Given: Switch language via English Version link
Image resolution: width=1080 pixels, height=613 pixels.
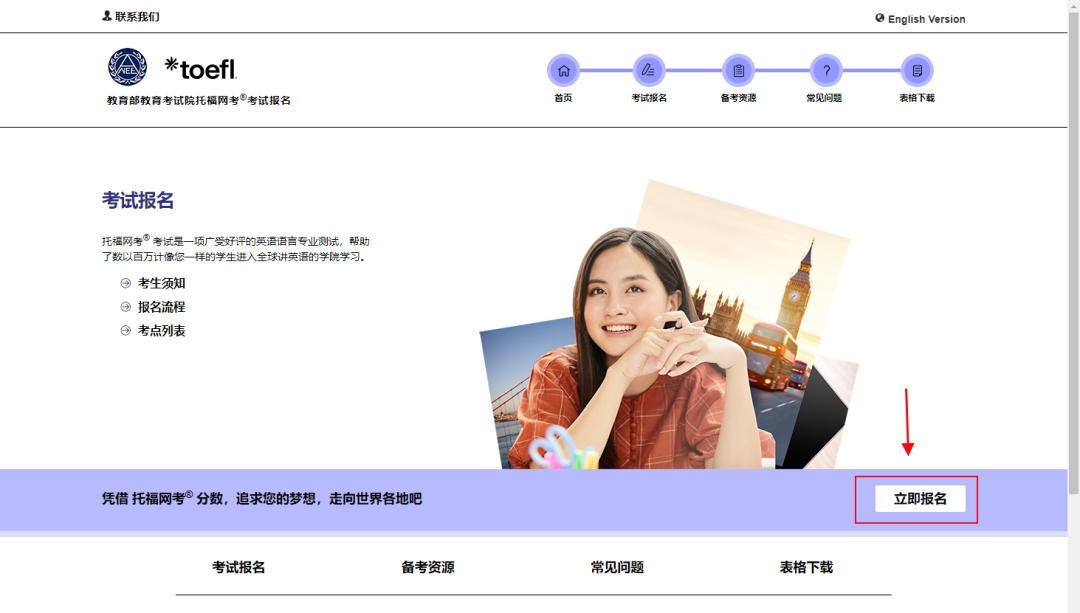Looking at the screenshot, I should (x=926, y=19).
